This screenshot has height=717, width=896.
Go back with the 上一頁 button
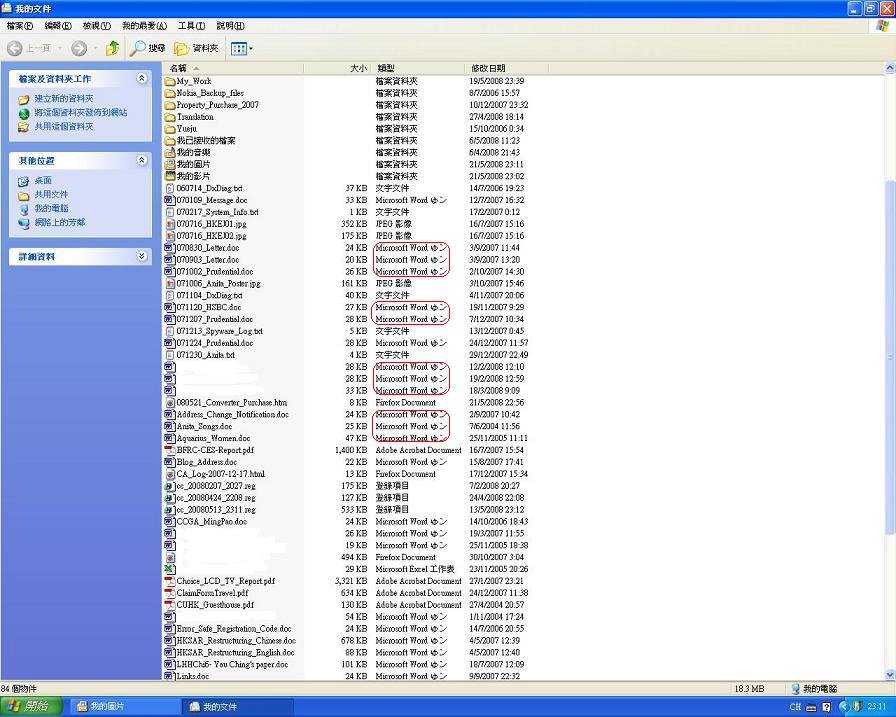29,49
